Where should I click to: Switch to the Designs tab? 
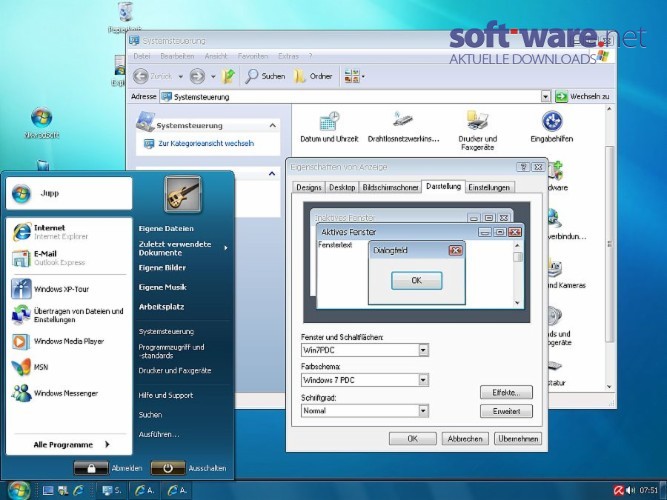[309, 187]
